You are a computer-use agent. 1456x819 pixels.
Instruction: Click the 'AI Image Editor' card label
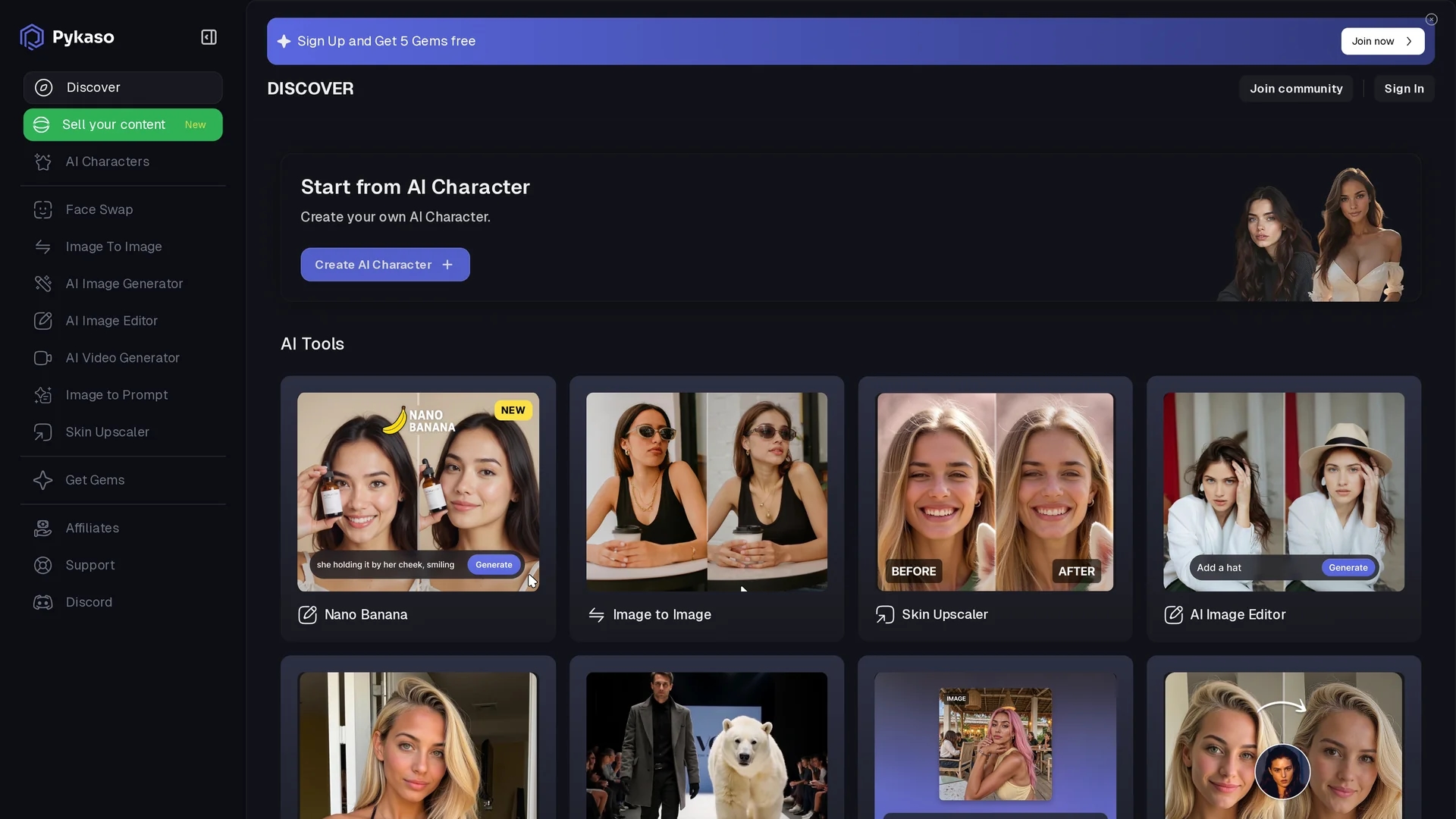click(x=1238, y=615)
